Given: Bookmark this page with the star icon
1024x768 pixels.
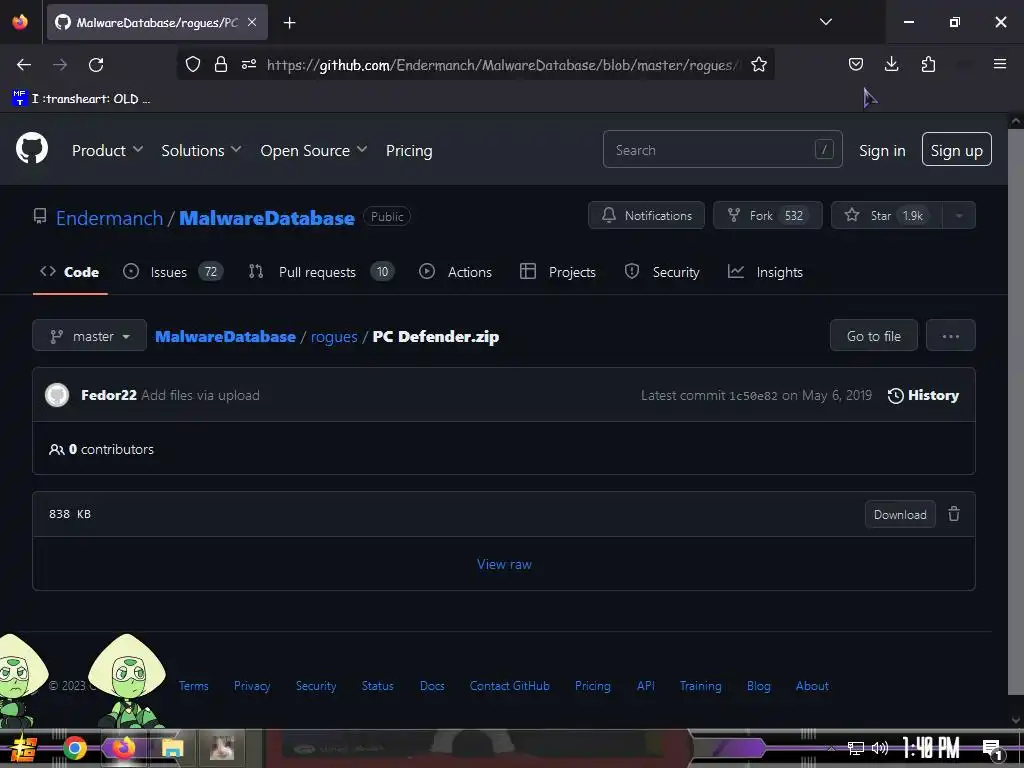Looking at the screenshot, I should [758, 64].
